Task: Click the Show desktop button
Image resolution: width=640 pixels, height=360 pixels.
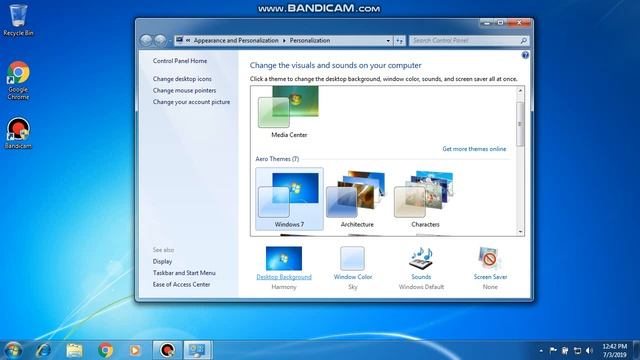Action: coord(636,350)
